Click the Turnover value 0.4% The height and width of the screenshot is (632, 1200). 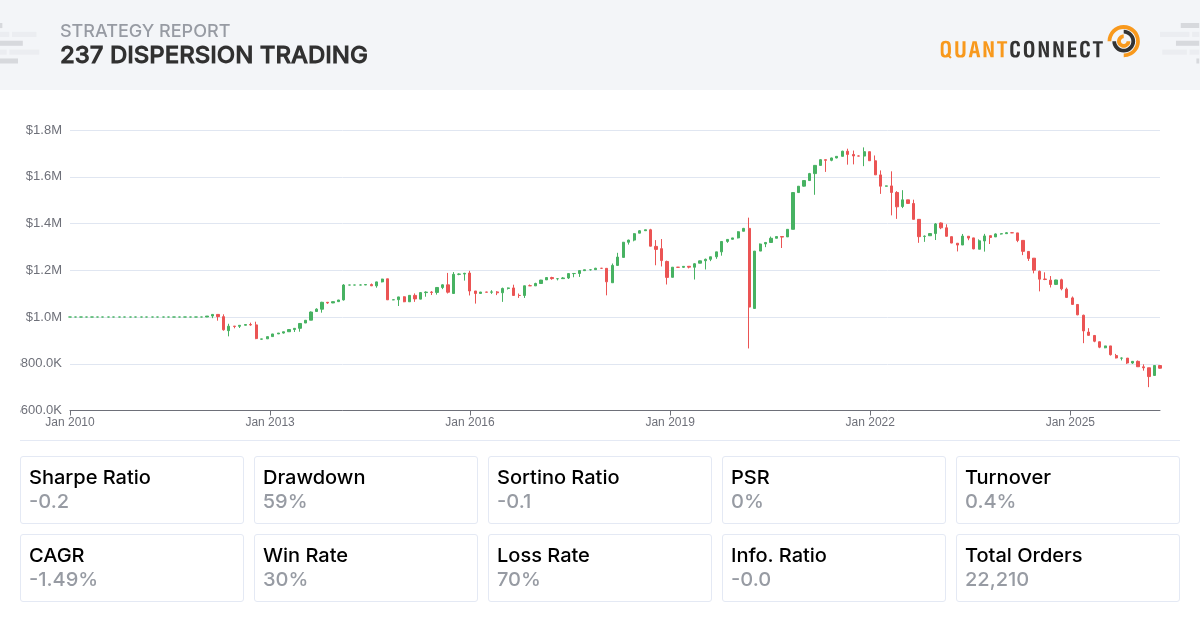(x=990, y=501)
